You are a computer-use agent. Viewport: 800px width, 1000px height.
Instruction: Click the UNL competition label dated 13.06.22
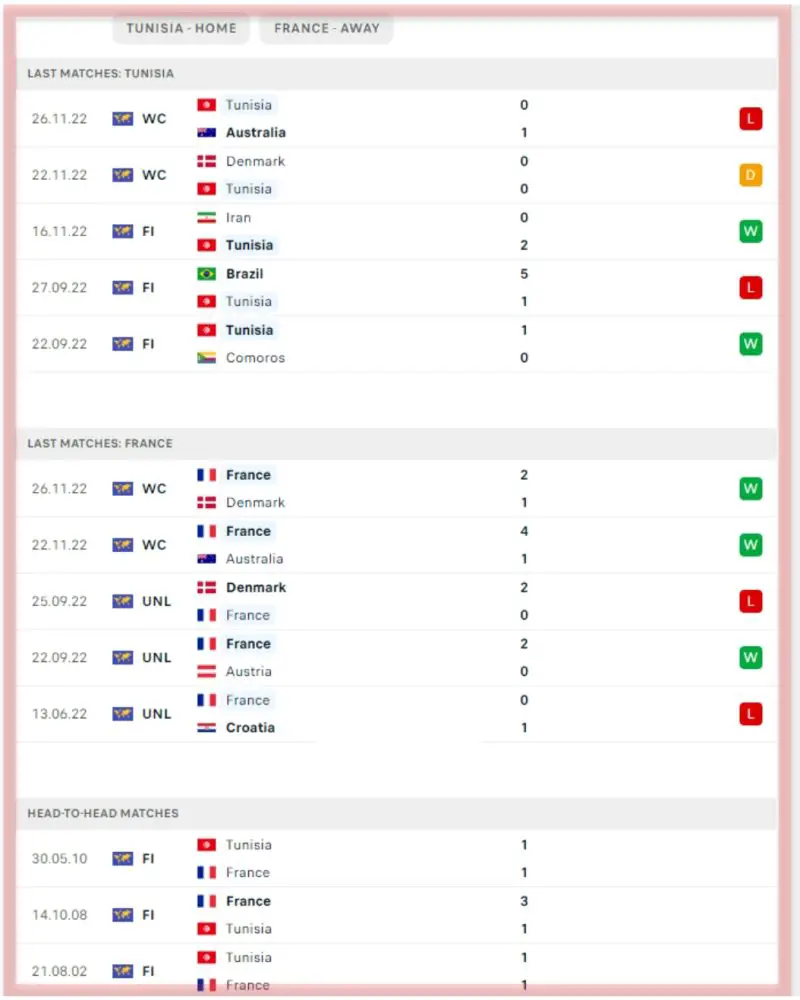[156, 714]
